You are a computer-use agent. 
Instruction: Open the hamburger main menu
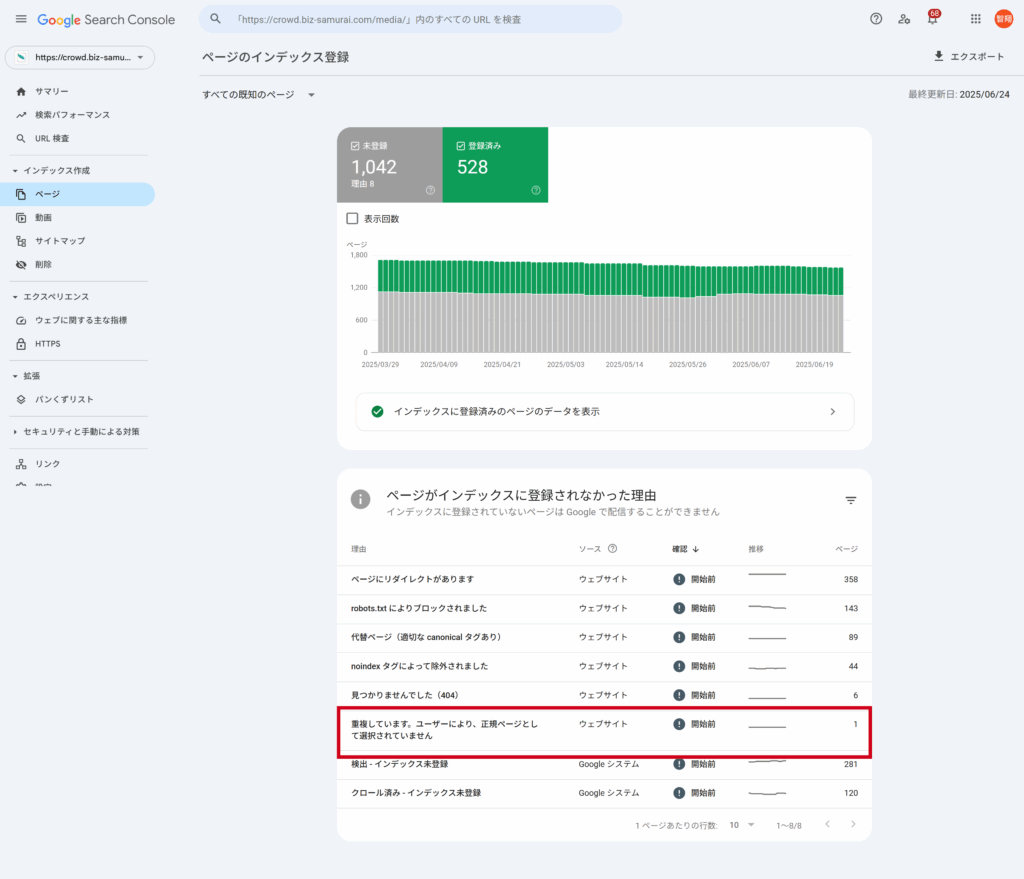21,19
